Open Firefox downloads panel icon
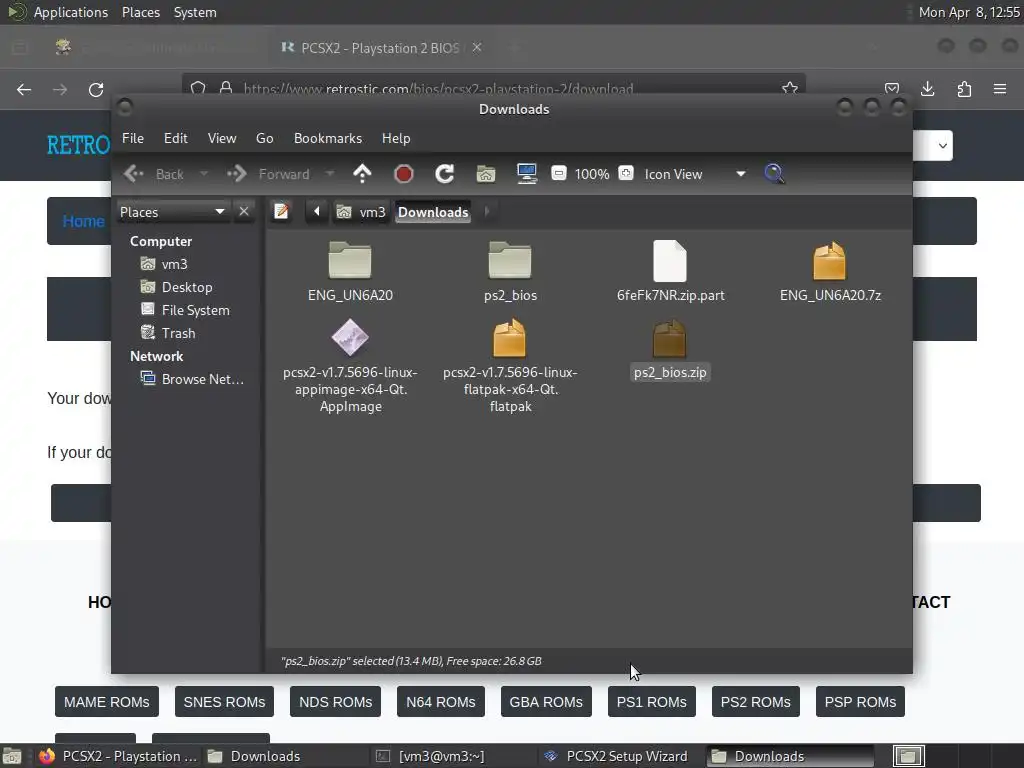The width and height of the screenshot is (1024, 768). (927, 89)
